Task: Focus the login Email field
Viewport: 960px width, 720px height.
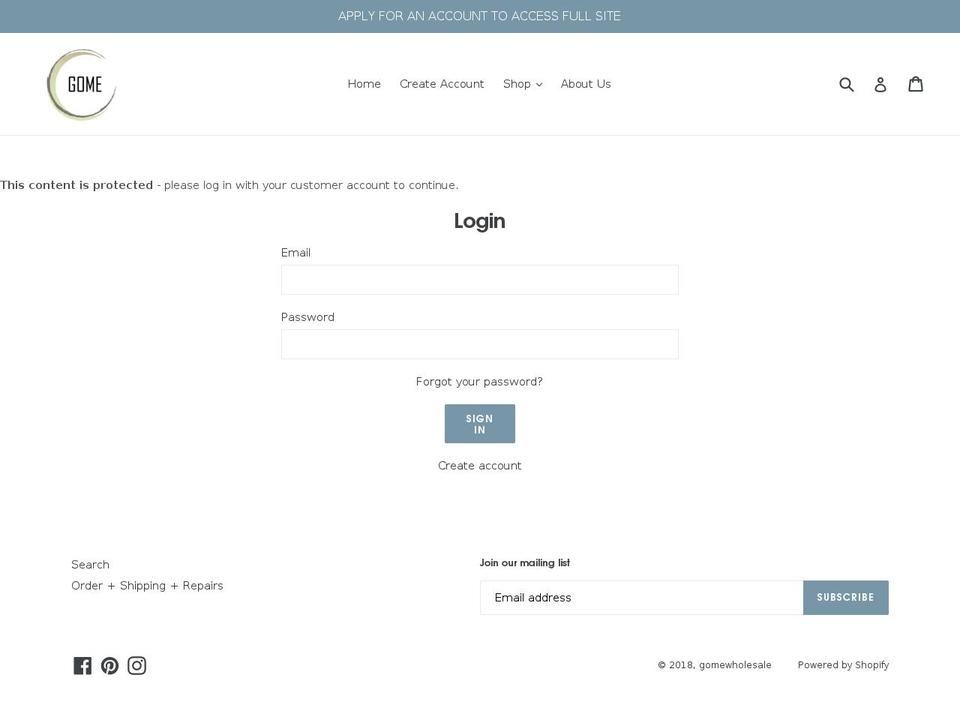Action: [x=479, y=280]
